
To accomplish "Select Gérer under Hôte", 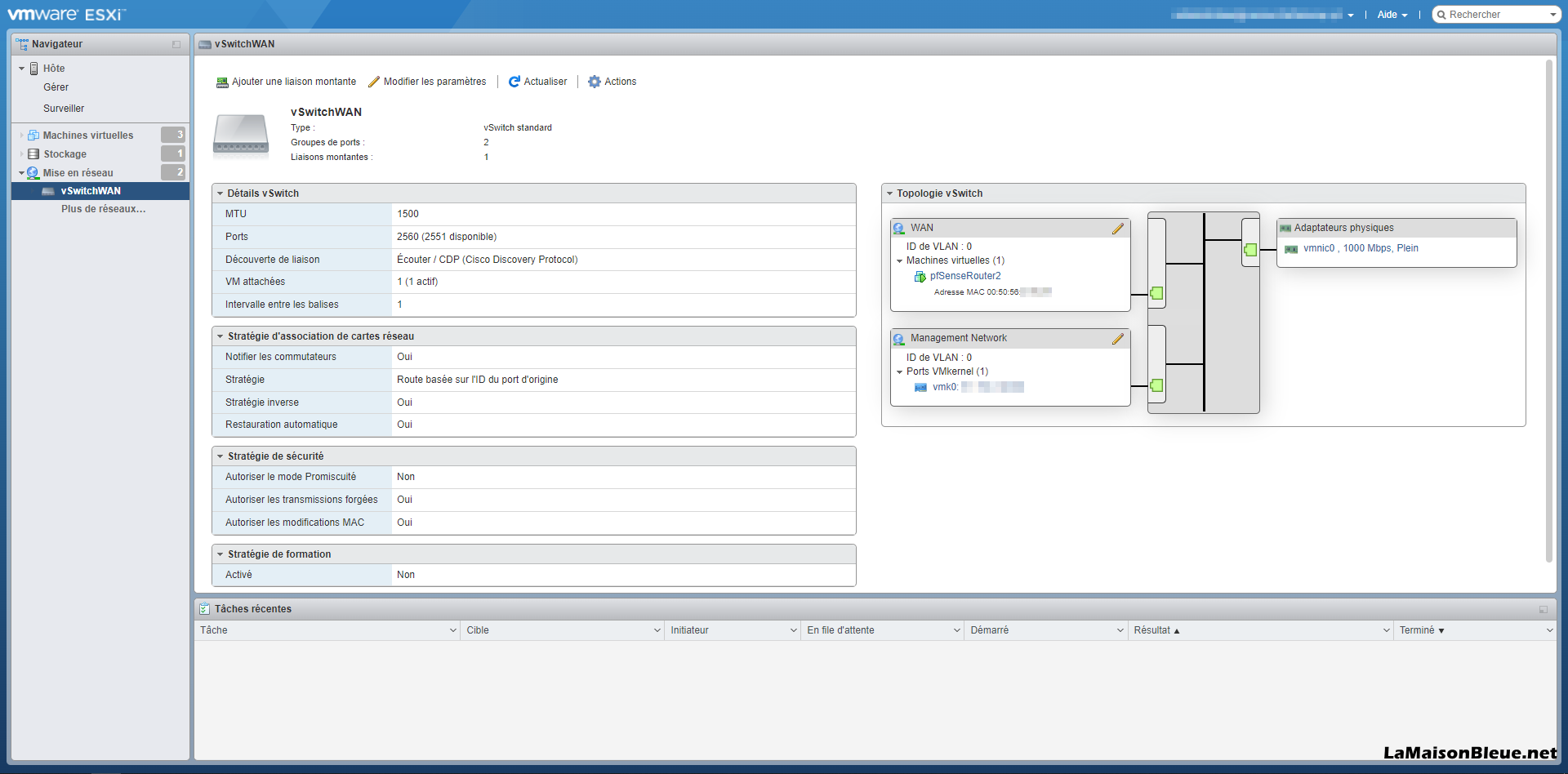I will tap(56, 87).
